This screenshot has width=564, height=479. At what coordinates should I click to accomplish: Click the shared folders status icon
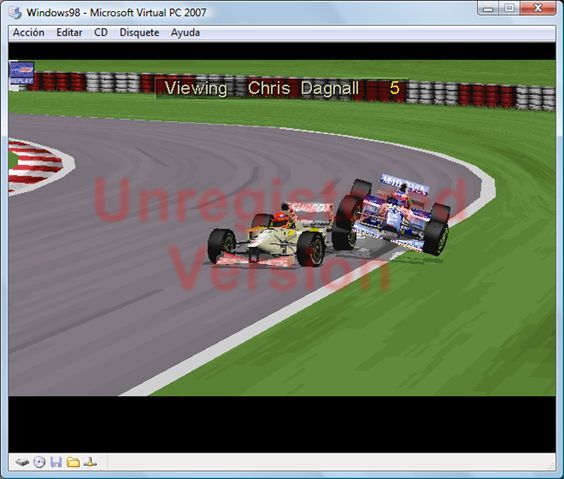[x=73, y=462]
